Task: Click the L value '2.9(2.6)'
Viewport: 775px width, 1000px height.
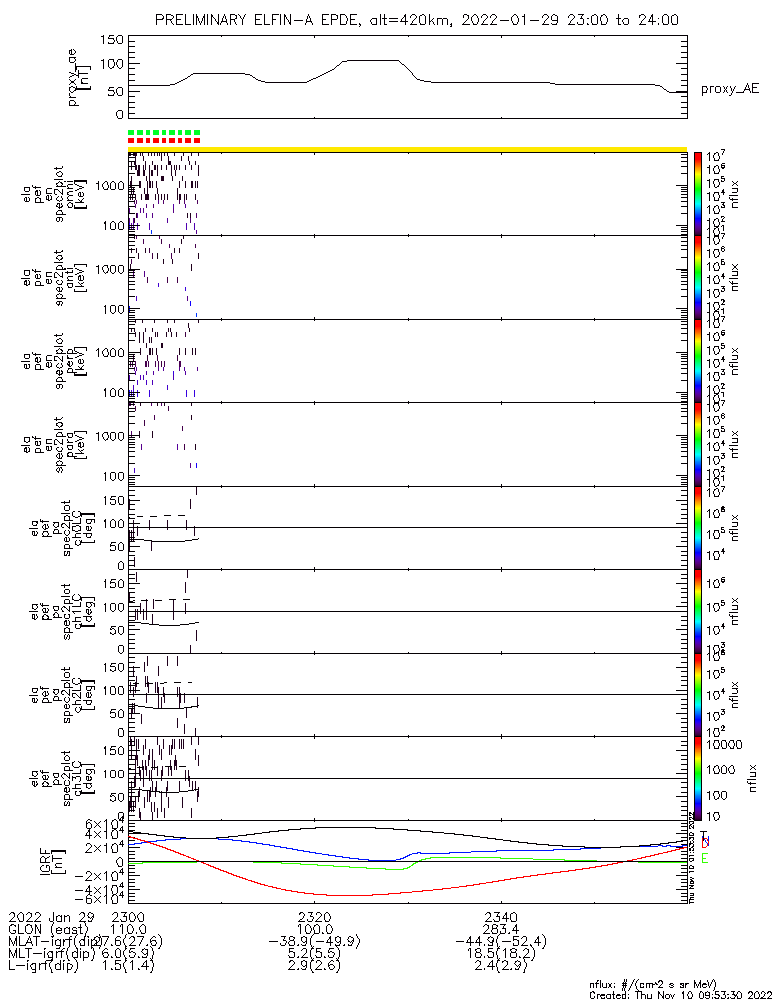Action: 315,966
